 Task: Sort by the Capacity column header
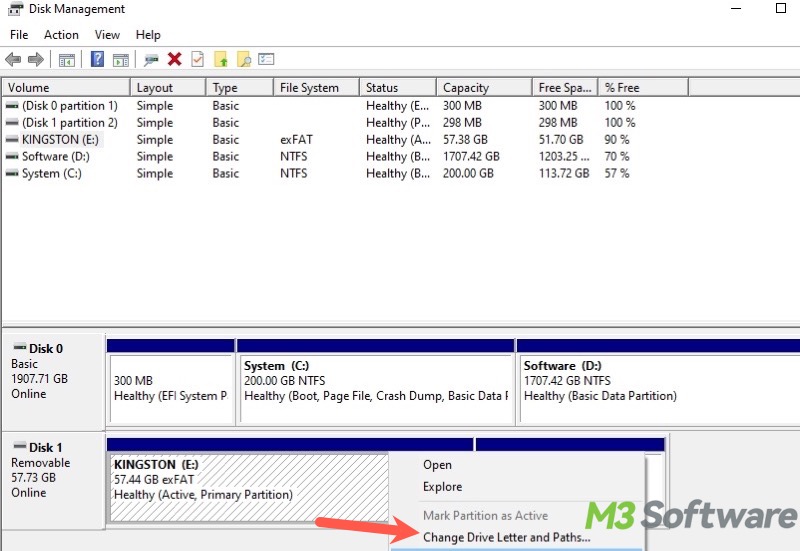click(466, 88)
